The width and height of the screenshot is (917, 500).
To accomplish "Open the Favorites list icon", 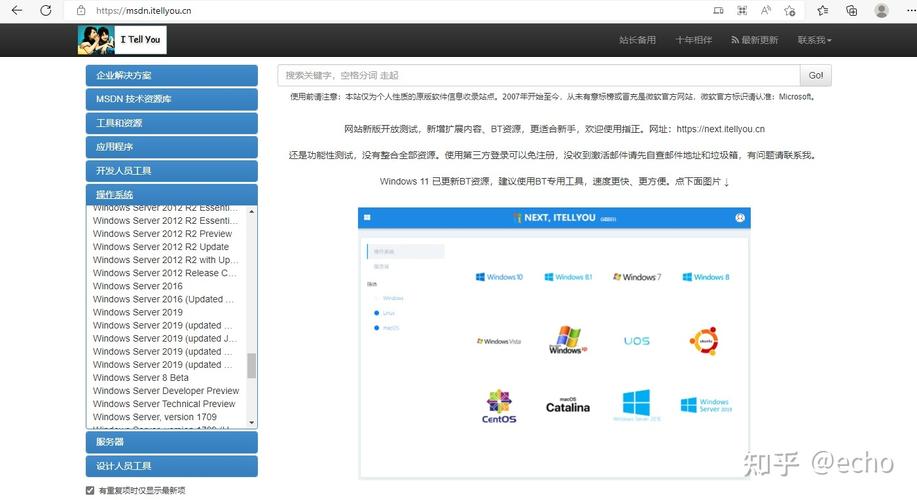I will click(x=823, y=11).
